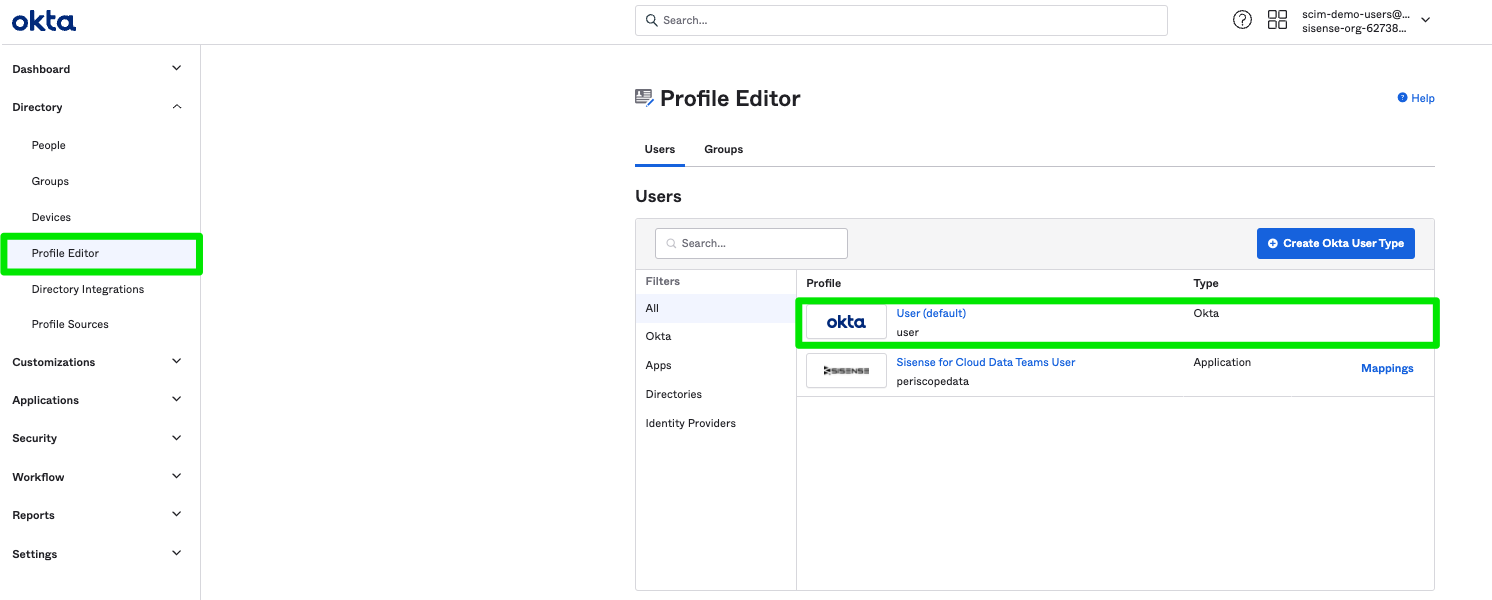Collapse the Directory menu chevron

click(x=177, y=106)
